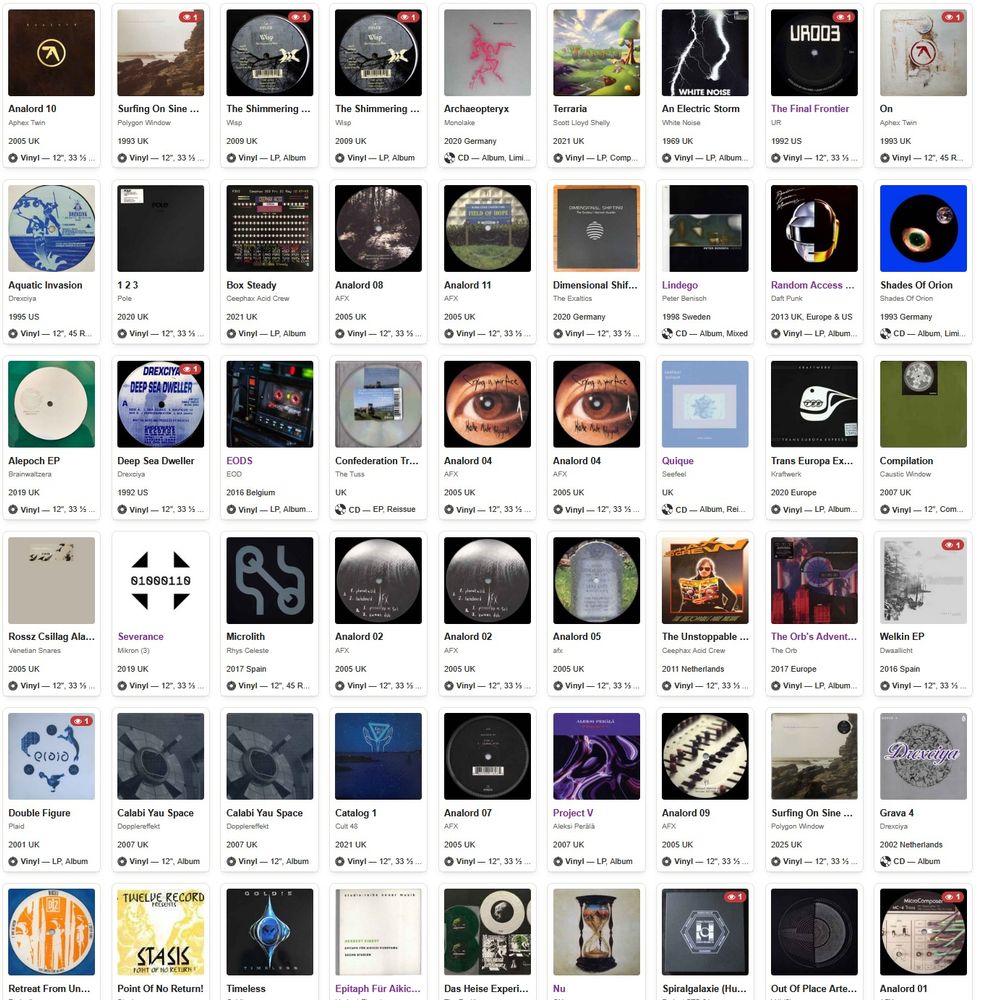
Task: Click the eye badge on Double Figure cover
Action: [x=79, y=721]
